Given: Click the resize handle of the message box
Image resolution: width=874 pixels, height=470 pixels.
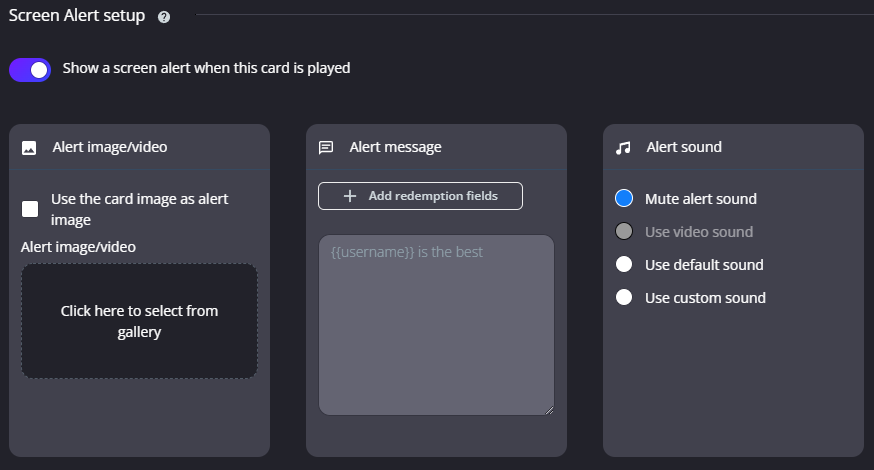Looking at the screenshot, I should pyautogui.click(x=548, y=408).
